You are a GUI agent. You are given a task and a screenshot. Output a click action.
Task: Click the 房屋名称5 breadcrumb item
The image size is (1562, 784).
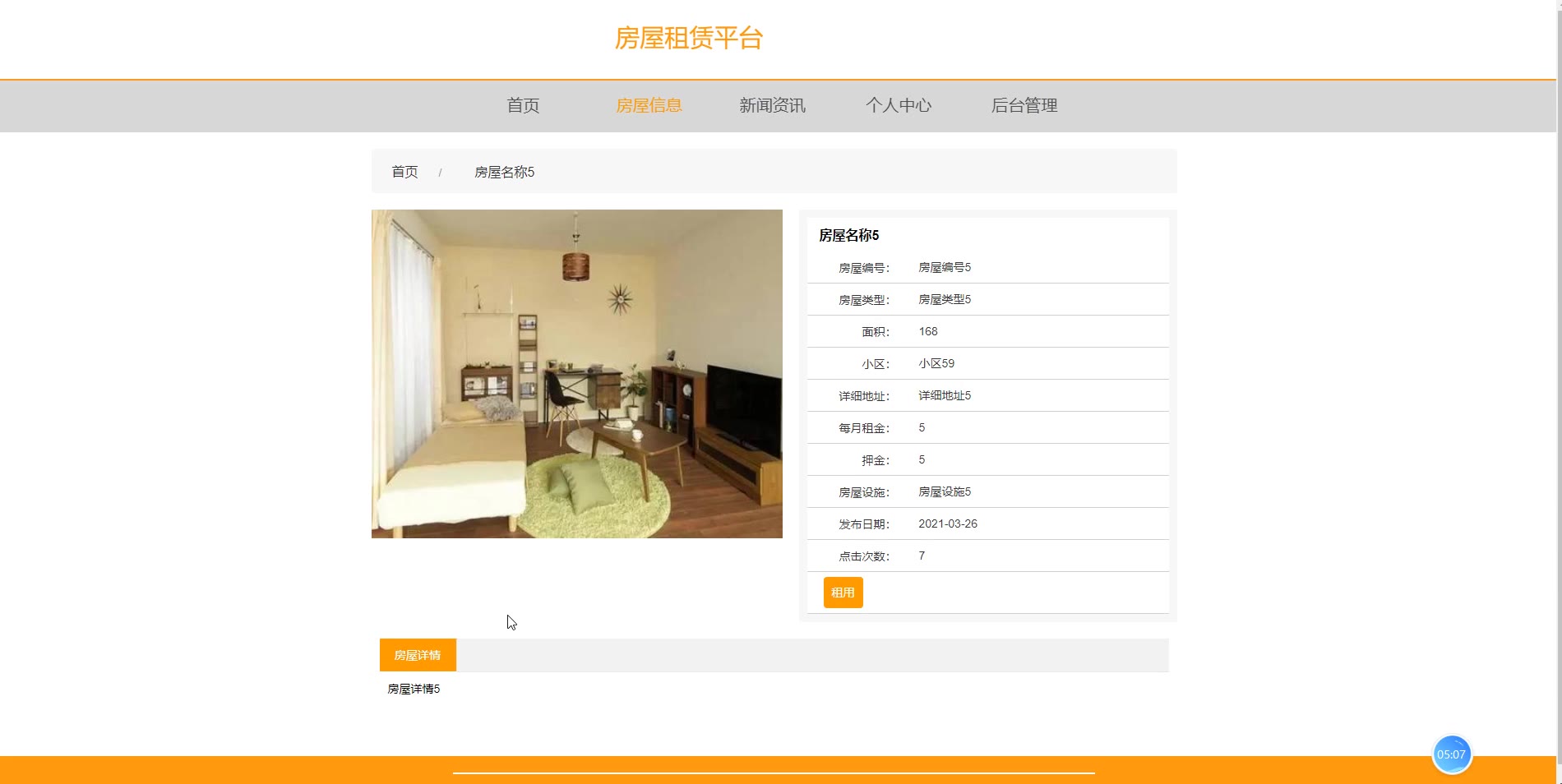coord(504,172)
